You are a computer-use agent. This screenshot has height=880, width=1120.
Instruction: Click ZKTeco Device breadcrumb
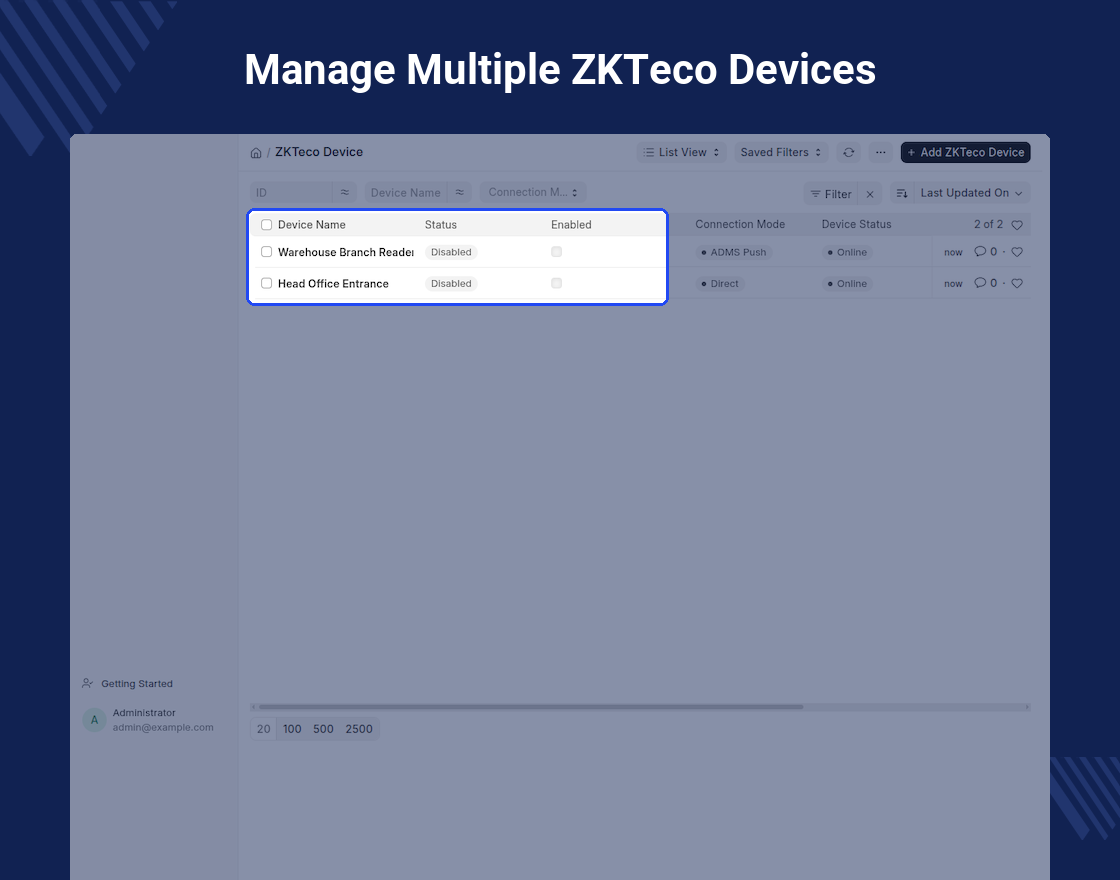319,152
